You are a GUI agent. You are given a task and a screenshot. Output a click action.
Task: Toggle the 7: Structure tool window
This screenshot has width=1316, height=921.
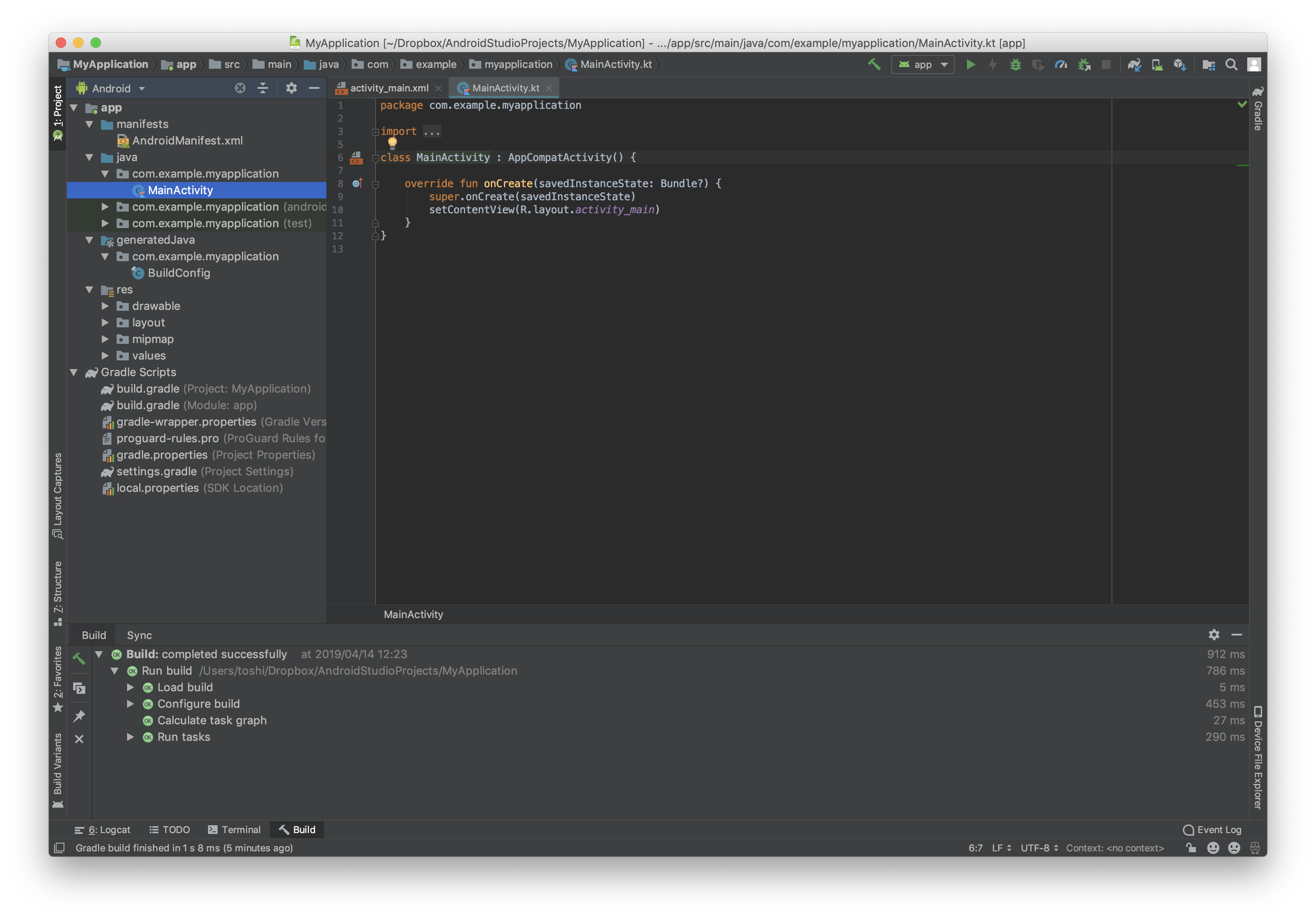pos(58,593)
